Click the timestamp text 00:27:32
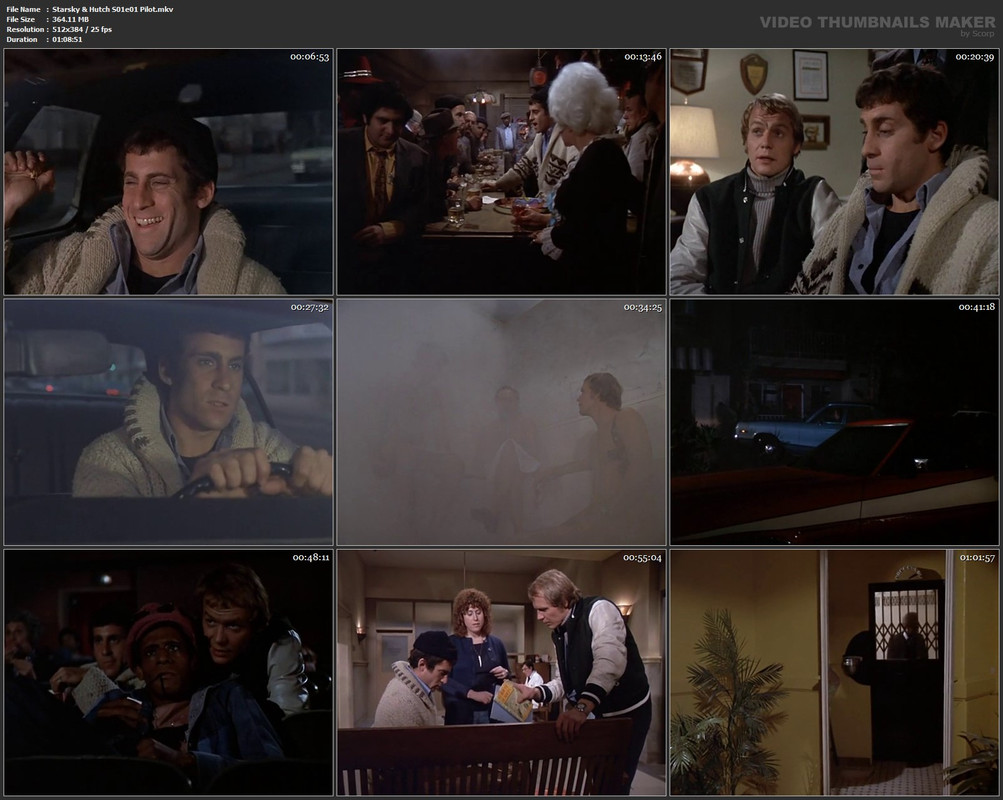1003x800 pixels. click(x=310, y=308)
